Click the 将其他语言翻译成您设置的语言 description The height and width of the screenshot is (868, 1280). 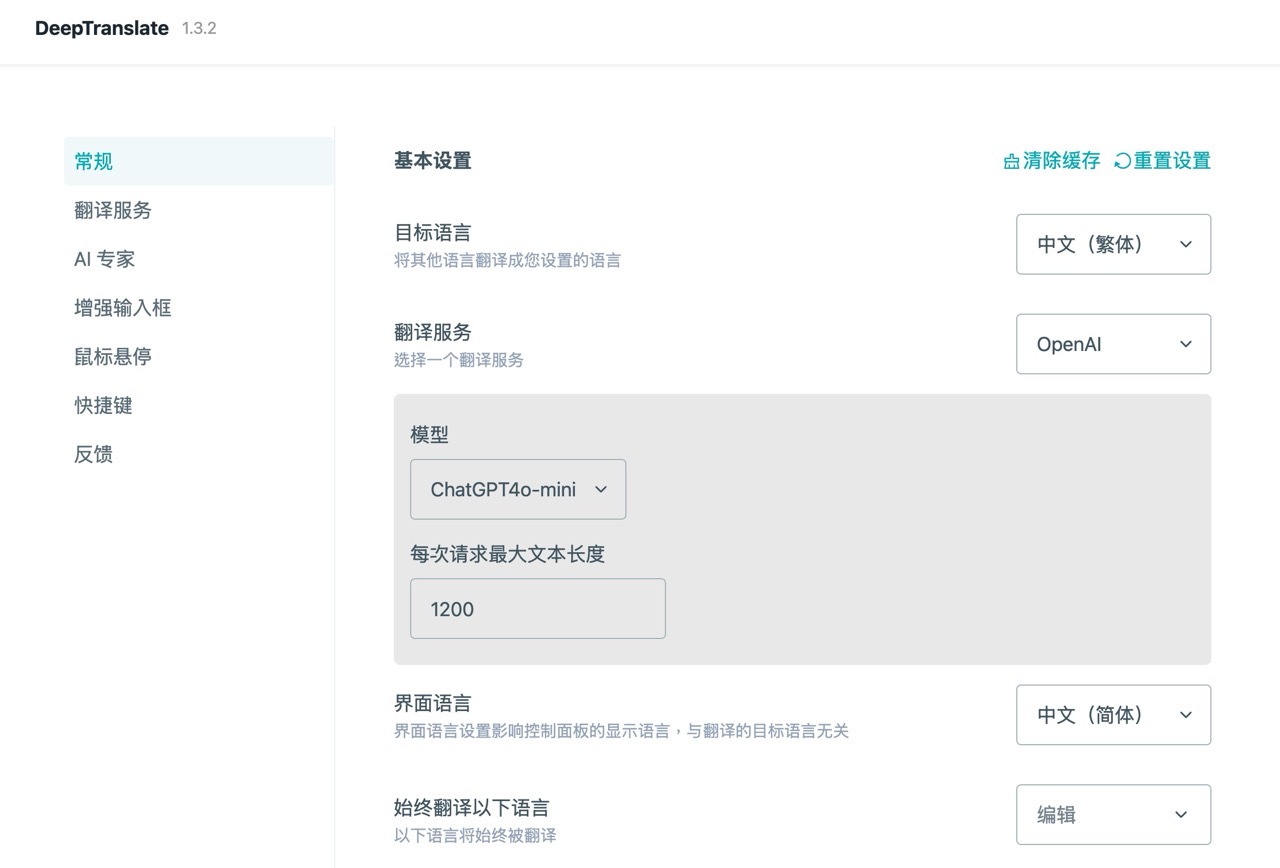point(507,261)
